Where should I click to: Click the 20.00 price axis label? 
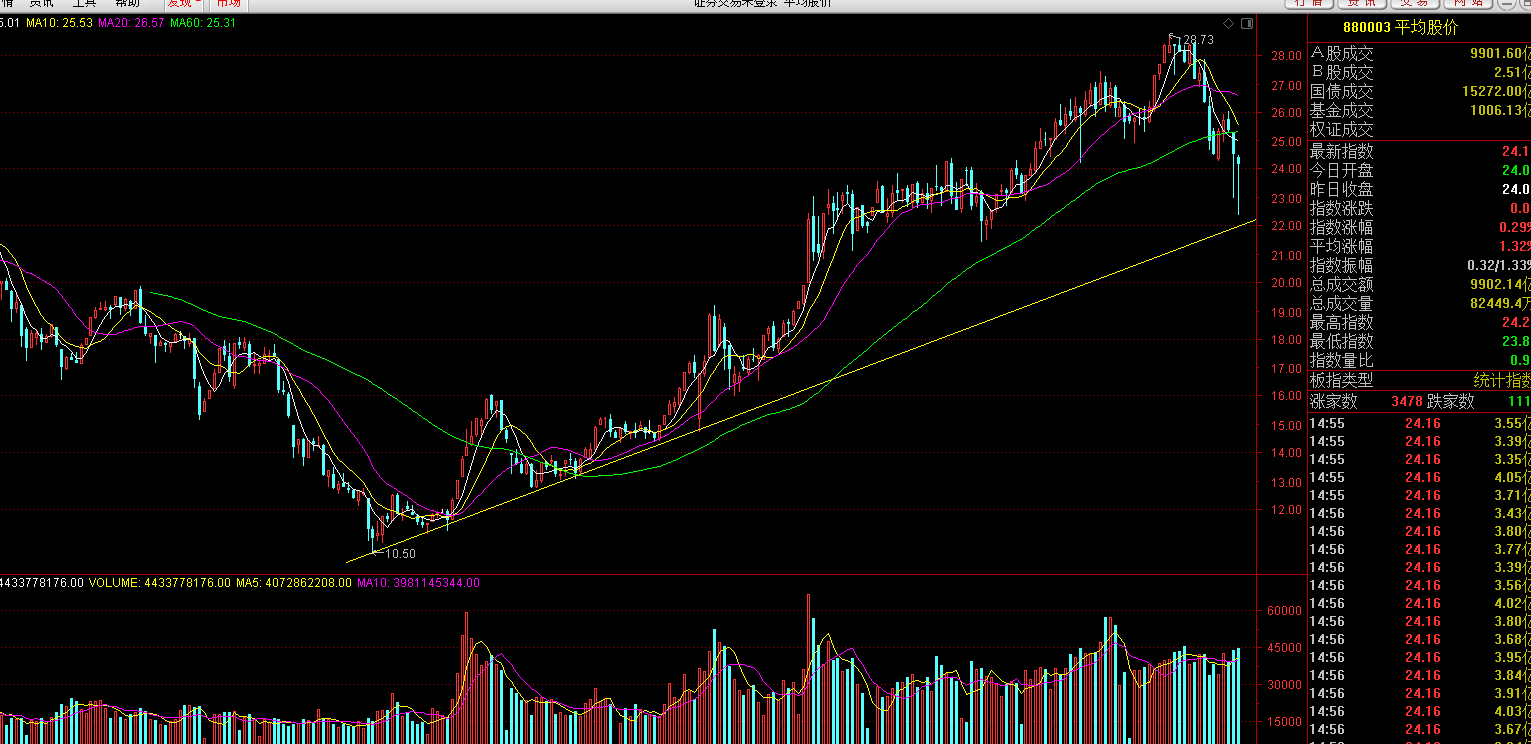[x=1286, y=283]
